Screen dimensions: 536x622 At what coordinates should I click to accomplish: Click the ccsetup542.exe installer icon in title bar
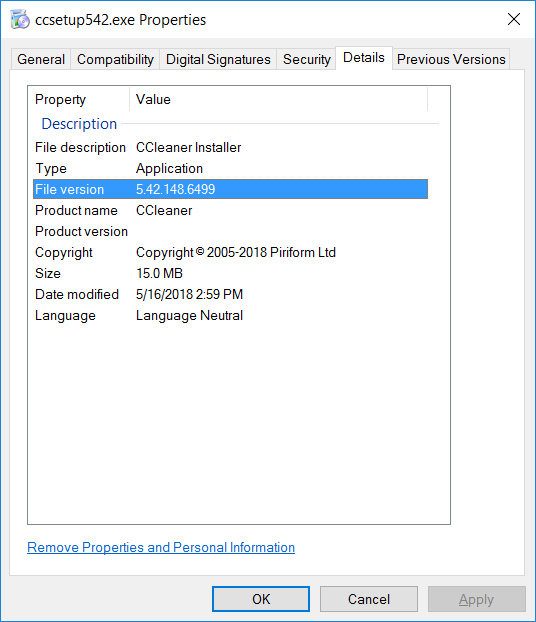point(20,19)
